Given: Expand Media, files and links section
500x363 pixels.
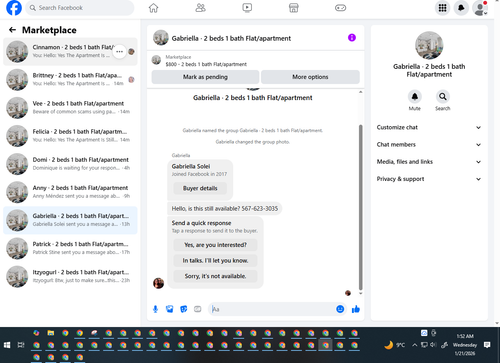Looking at the screenshot, I should click(x=429, y=162).
